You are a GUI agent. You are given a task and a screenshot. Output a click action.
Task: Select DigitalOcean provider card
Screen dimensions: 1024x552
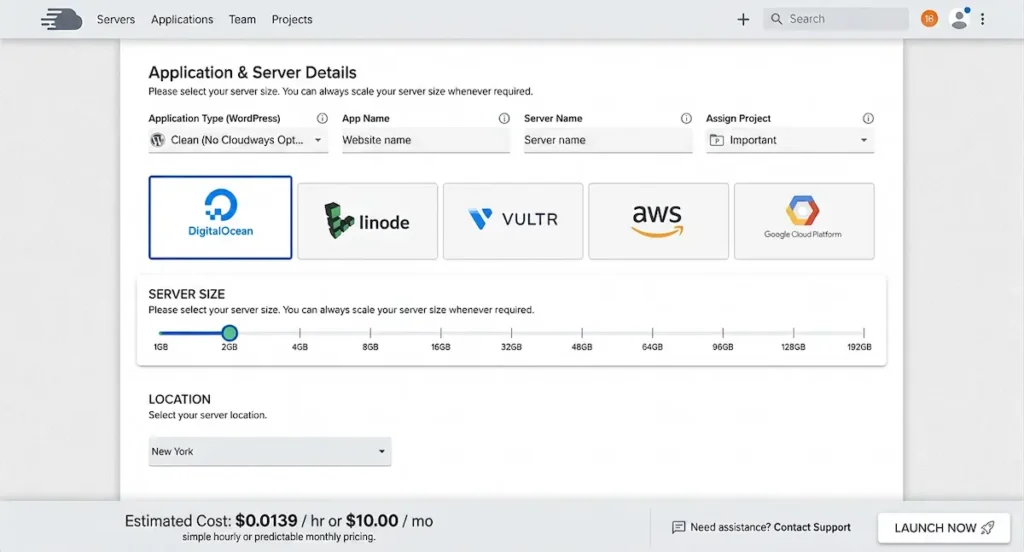tap(220, 218)
